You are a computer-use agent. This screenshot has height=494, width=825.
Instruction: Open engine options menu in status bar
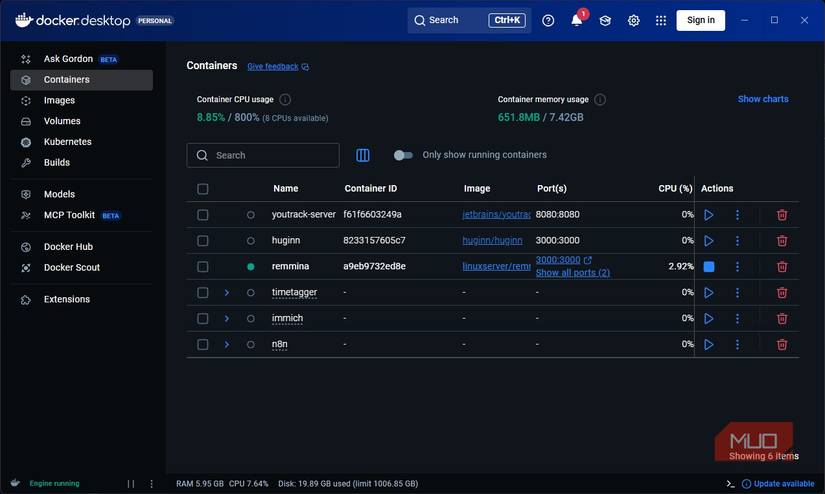point(152,483)
